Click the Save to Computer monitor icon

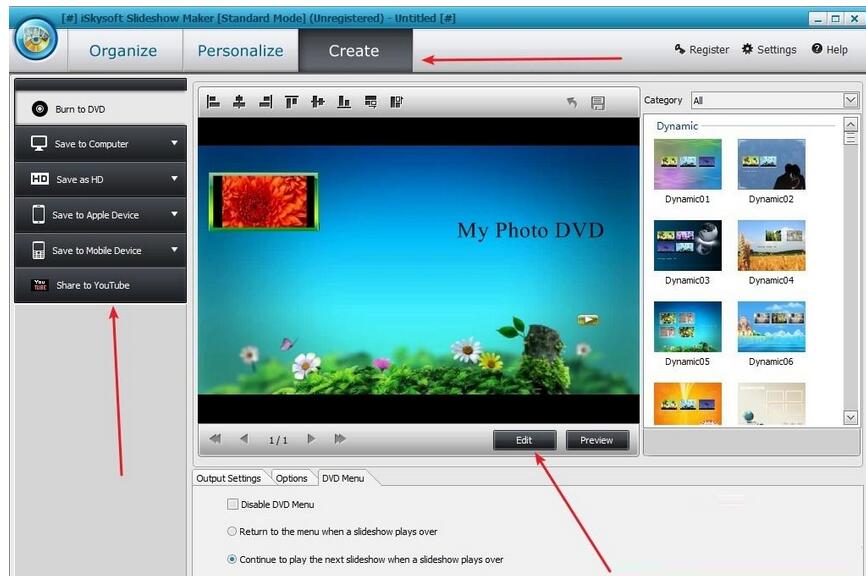coord(39,144)
